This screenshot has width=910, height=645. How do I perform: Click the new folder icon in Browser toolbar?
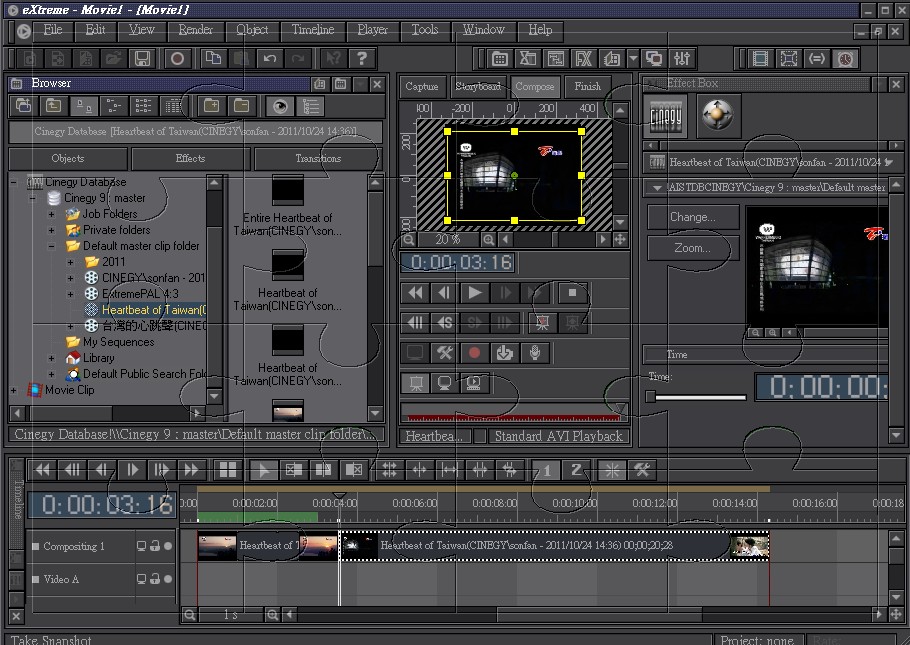point(211,106)
